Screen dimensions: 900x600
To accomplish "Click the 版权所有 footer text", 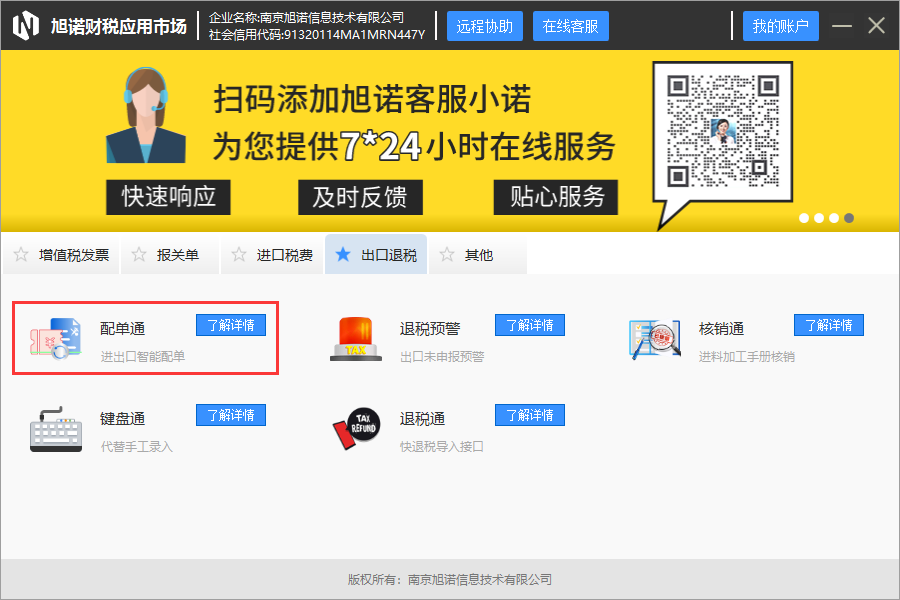I will (450, 579).
